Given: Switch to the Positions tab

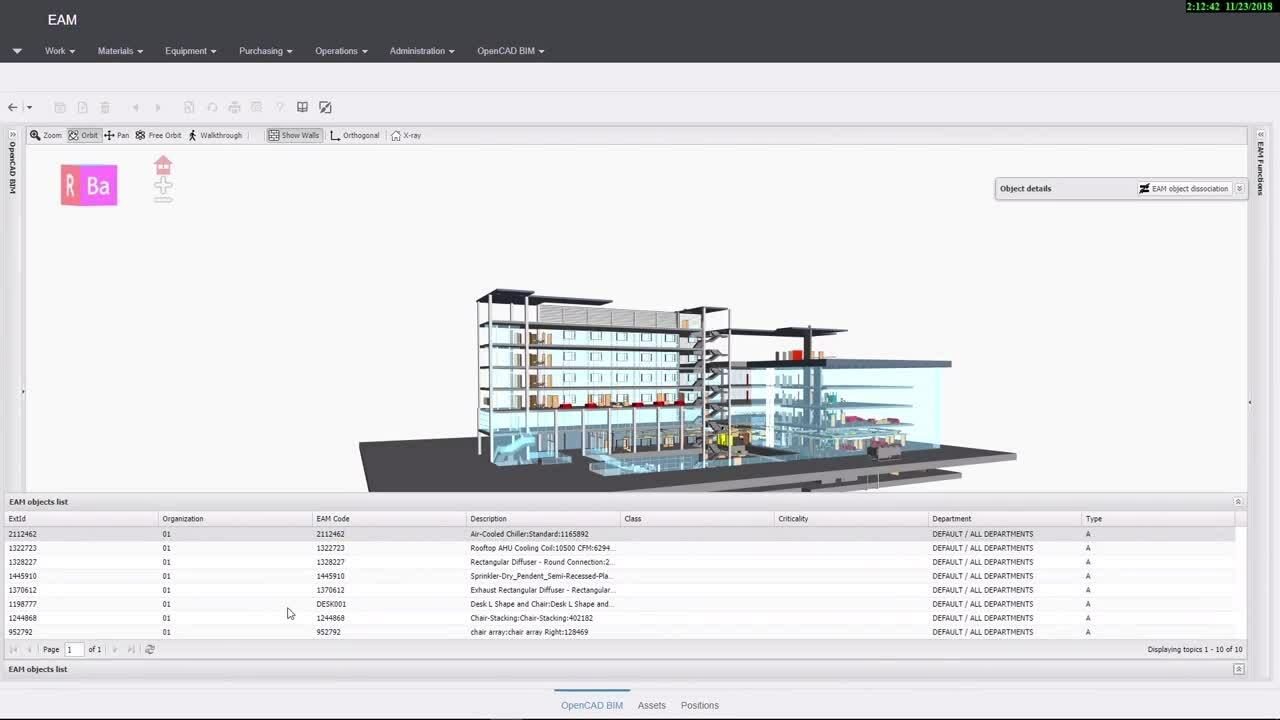Looking at the screenshot, I should coord(700,705).
